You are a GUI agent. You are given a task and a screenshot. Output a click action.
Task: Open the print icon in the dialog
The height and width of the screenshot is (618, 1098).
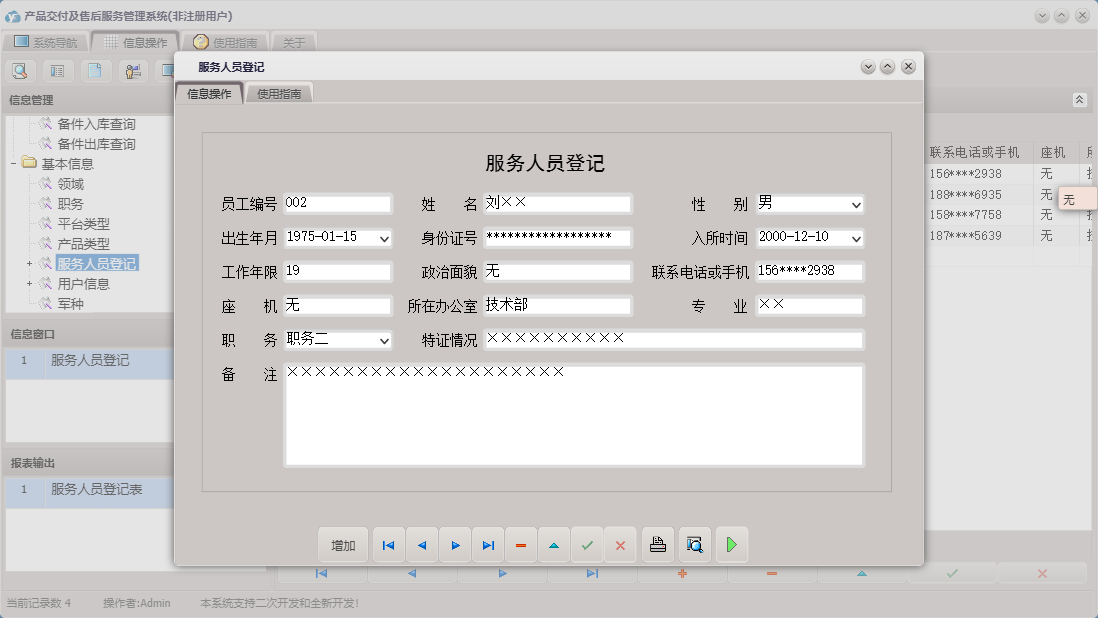[x=656, y=544]
